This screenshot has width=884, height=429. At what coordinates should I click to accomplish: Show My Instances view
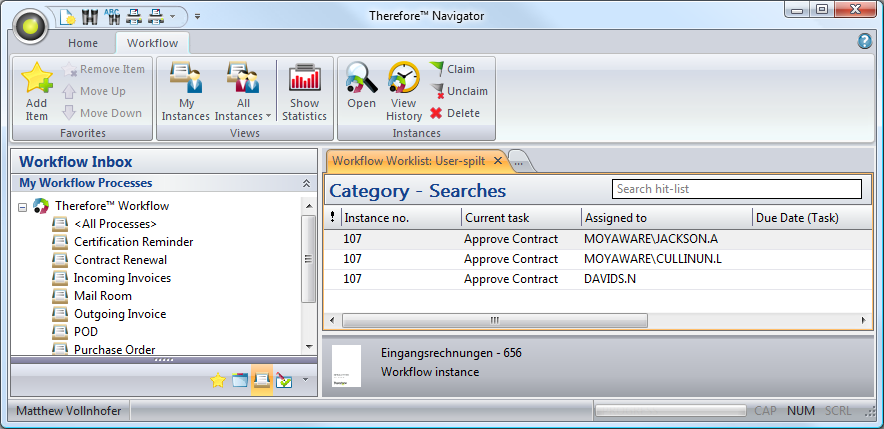[185, 92]
